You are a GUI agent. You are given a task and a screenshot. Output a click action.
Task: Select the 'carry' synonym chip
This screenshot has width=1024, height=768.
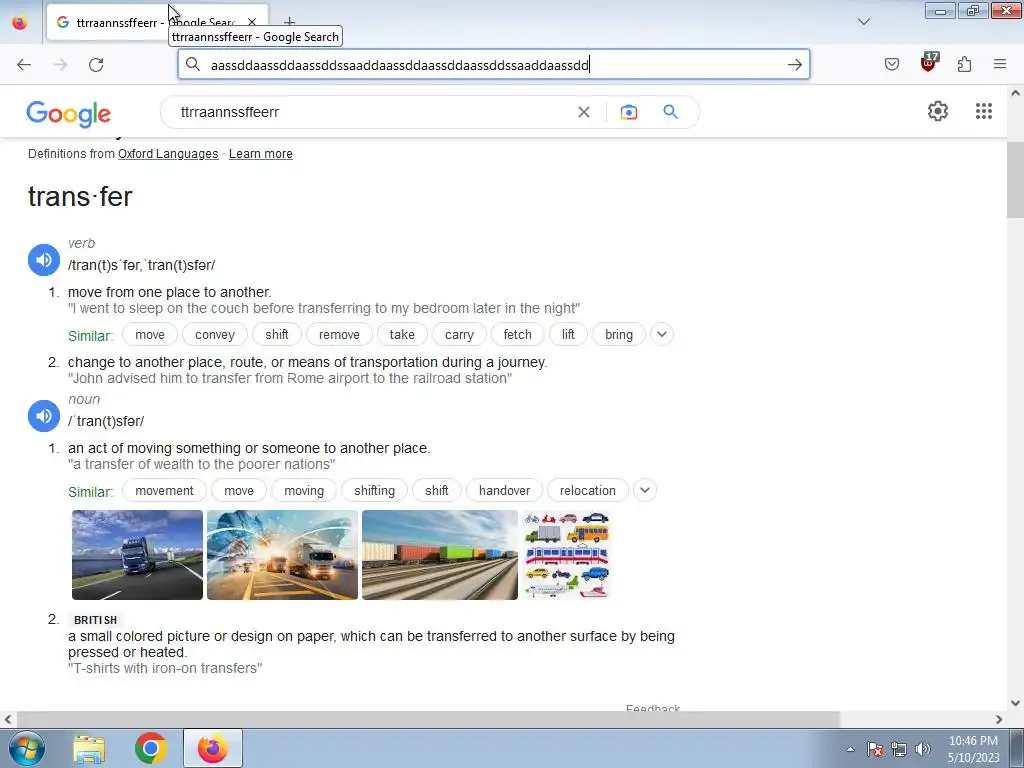(459, 334)
